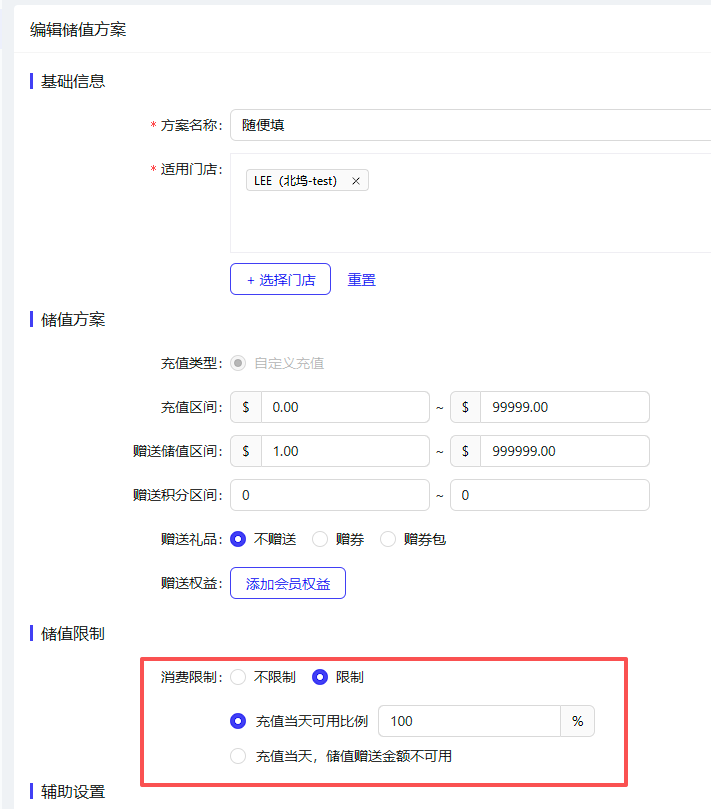Image resolution: width=711 pixels, height=809 pixels.
Task: Click the 充值区间 maximum amount field
Action: (563, 407)
